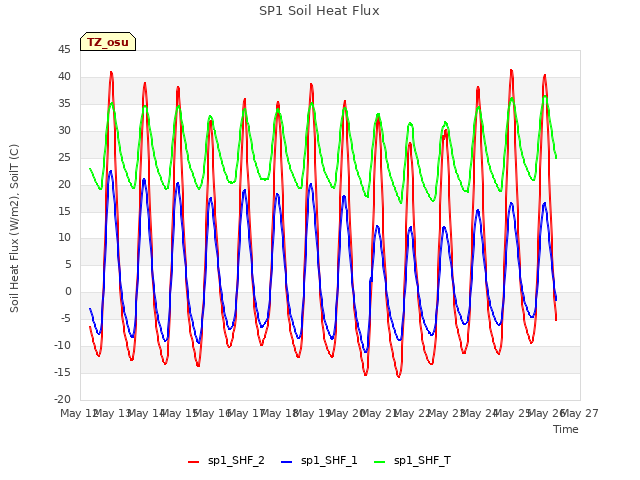The height and width of the screenshot is (480, 640).
Task: Click the 25 y-axis tick label
Action: [64, 158]
